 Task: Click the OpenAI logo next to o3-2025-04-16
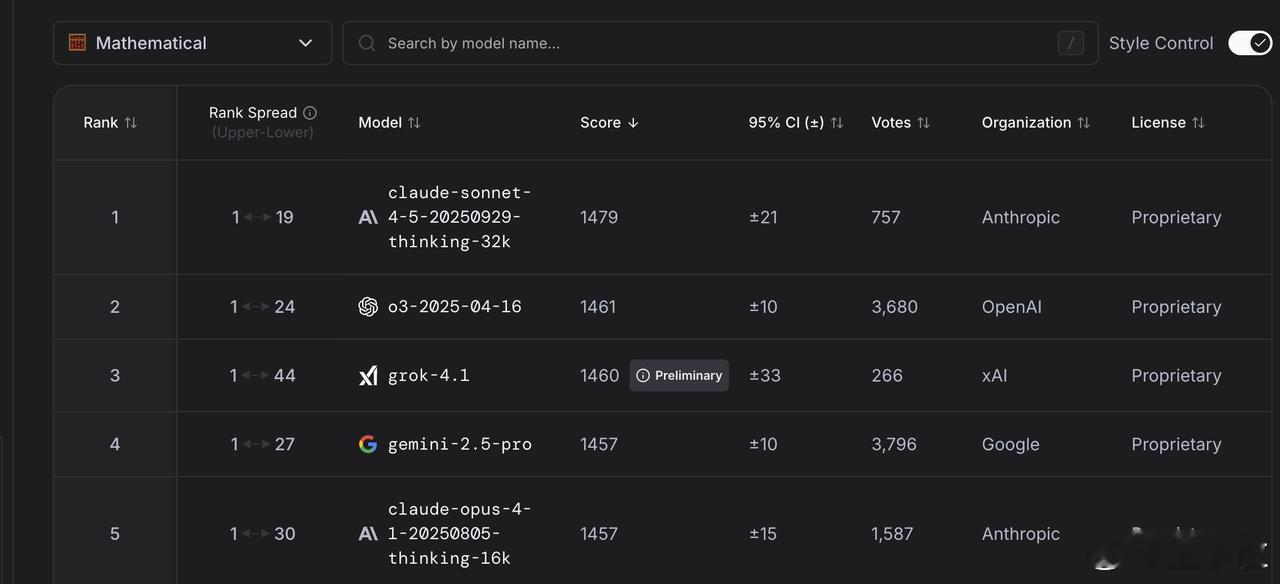[x=368, y=307]
